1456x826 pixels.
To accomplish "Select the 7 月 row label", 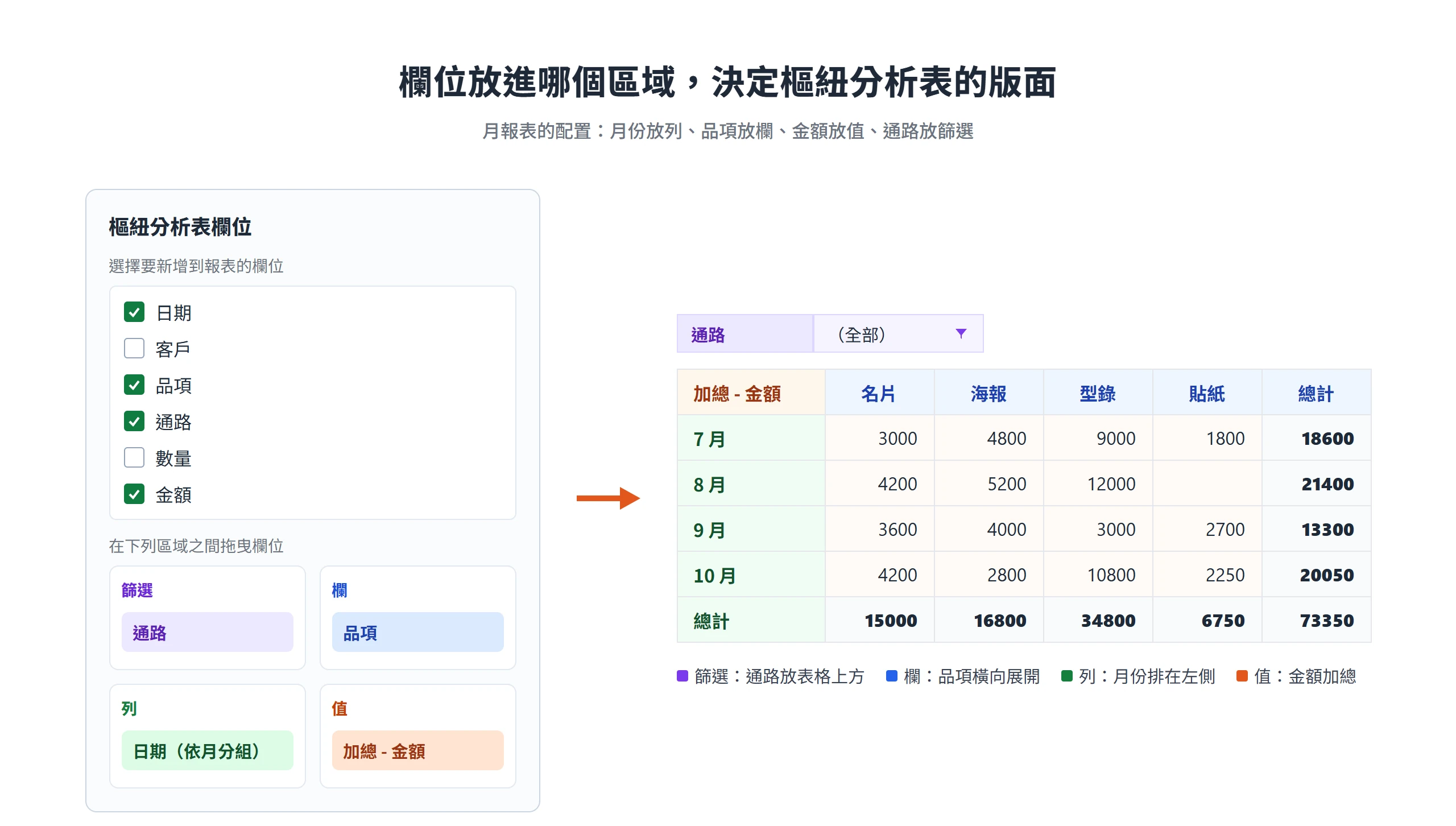I will pos(751,438).
